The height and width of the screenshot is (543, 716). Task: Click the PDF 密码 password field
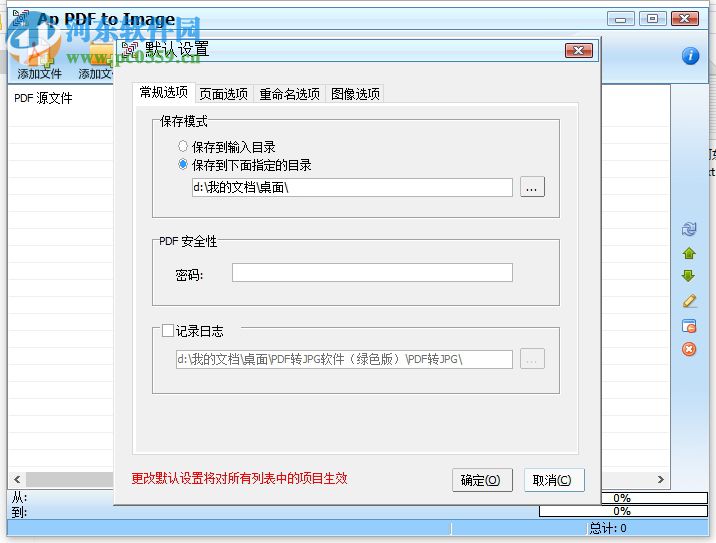pyautogui.click(x=372, y=273)
